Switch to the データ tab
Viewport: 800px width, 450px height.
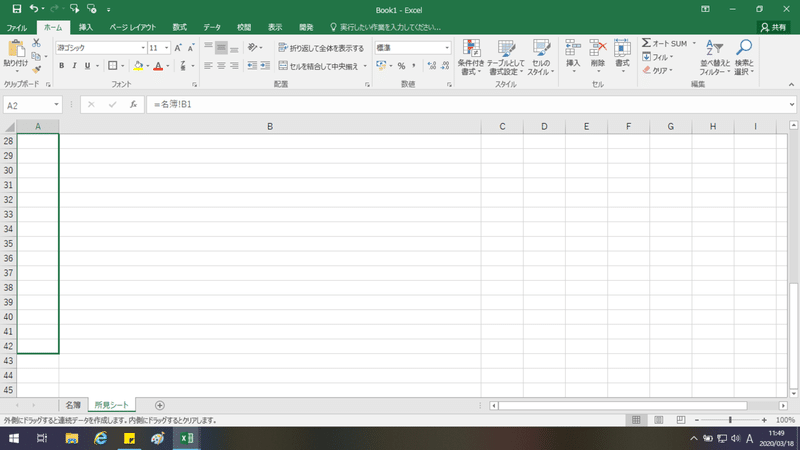pyautogui.click(x=212, y=28)
